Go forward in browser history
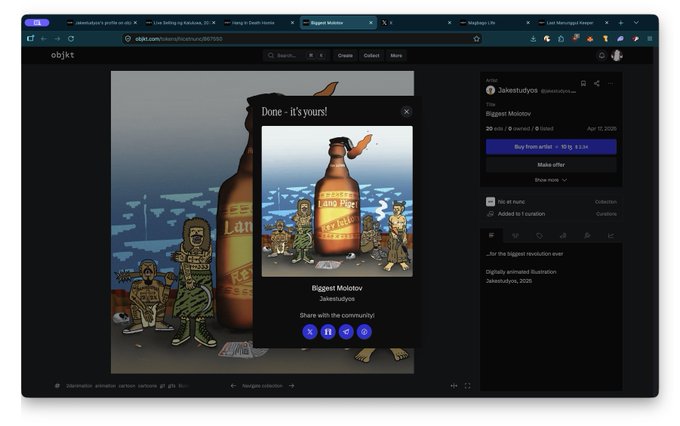This screenshot has width=680, height=426. [x=57, y=39]
